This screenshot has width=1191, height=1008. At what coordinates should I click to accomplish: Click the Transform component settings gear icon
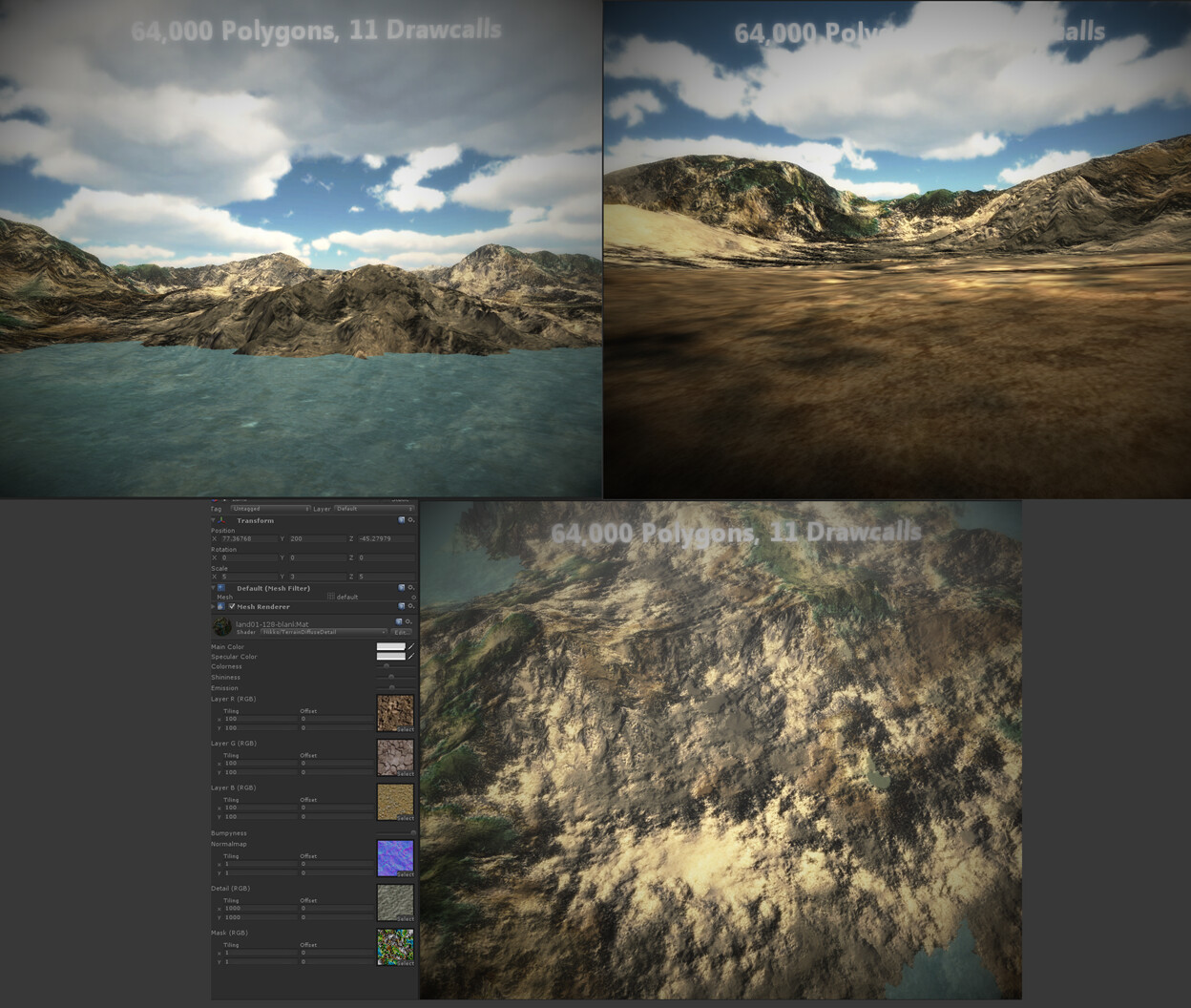[410, 520]
